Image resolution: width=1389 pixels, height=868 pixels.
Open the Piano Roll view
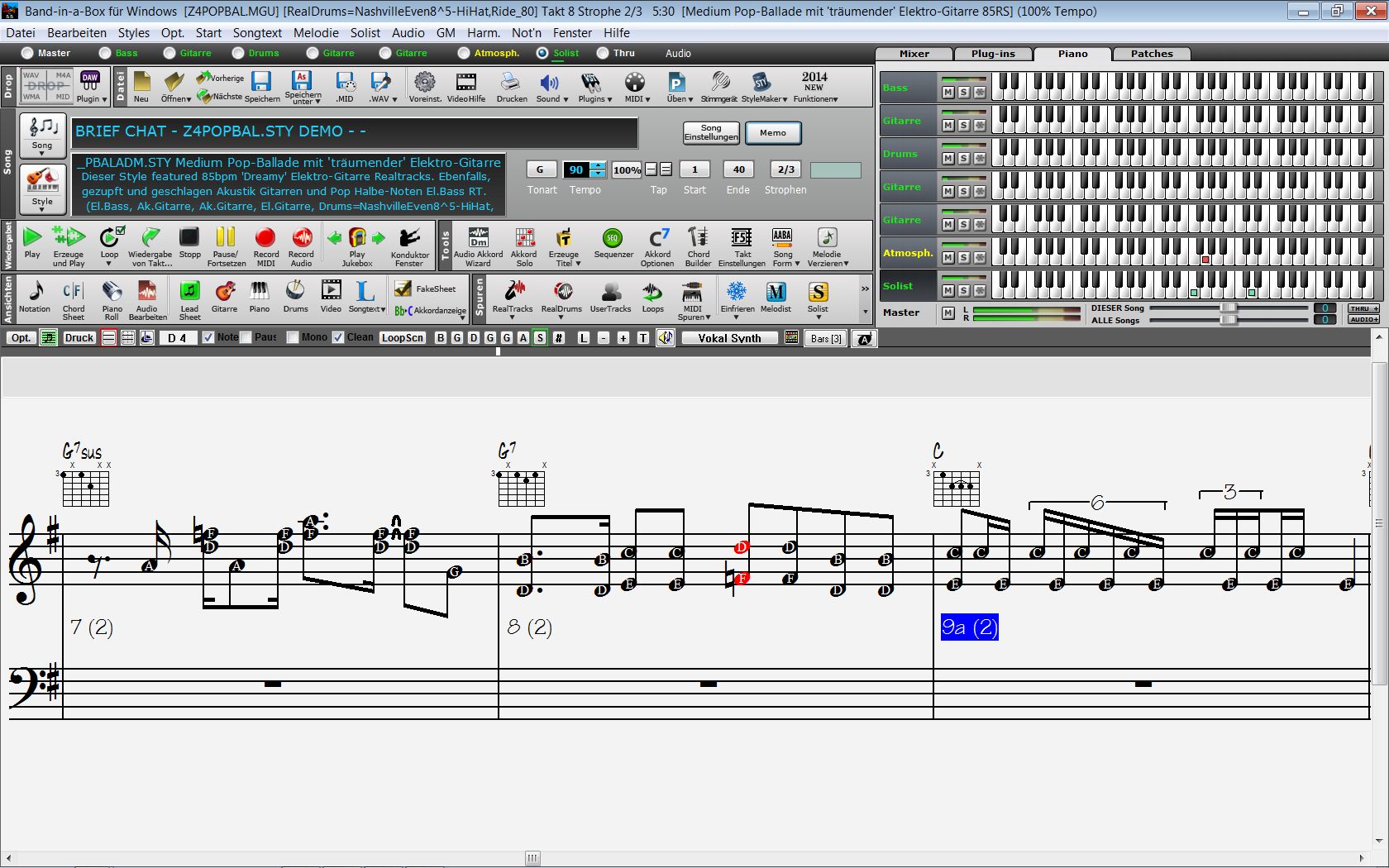coord(112,299)
